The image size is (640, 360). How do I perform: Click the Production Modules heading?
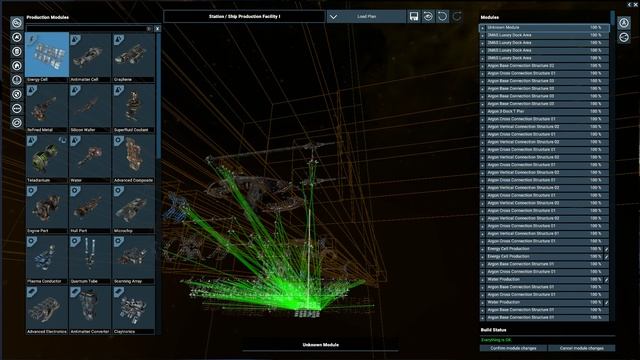(x=48, y=17)
